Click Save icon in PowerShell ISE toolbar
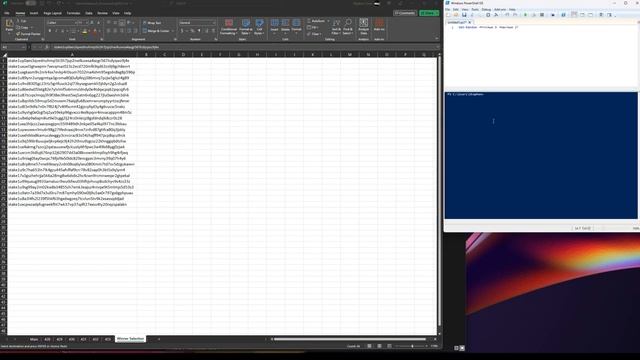The image size is (640, 360). (464, 15)
